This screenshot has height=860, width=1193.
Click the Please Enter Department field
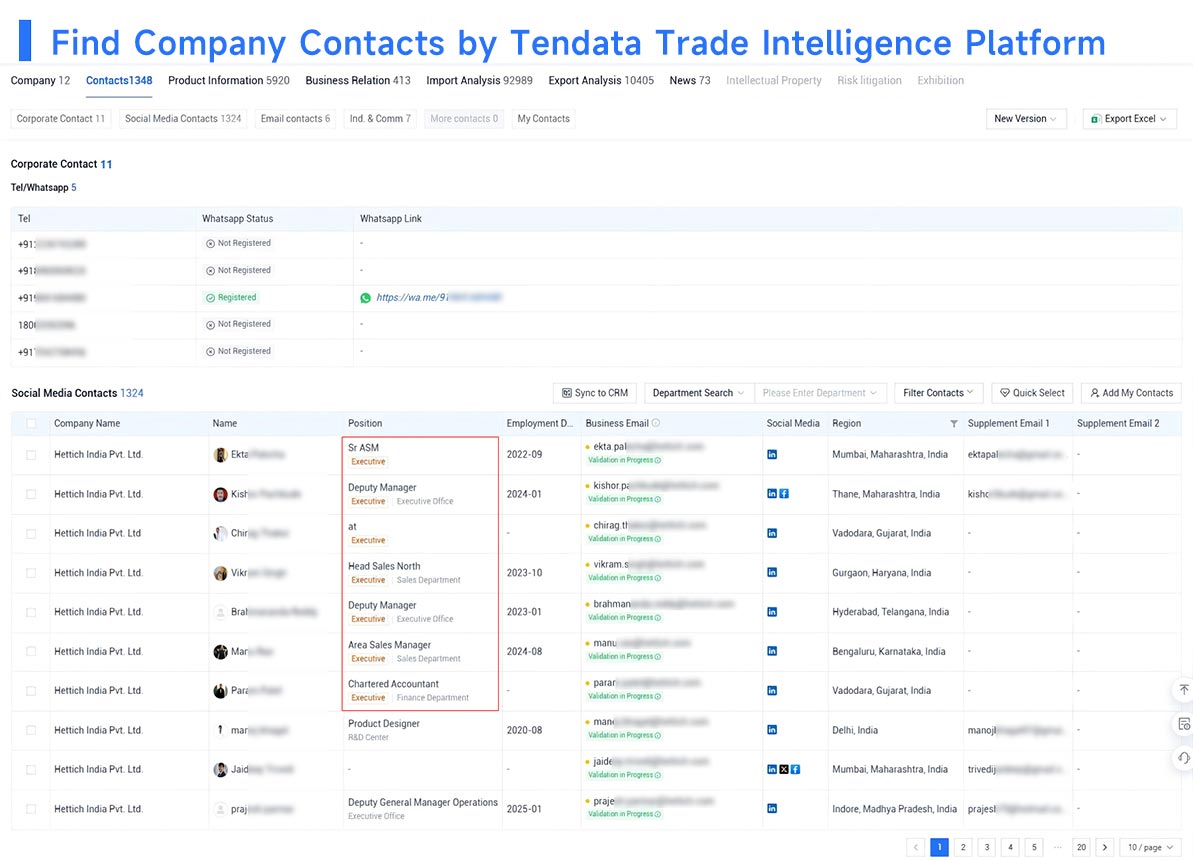tap(819, 393)
